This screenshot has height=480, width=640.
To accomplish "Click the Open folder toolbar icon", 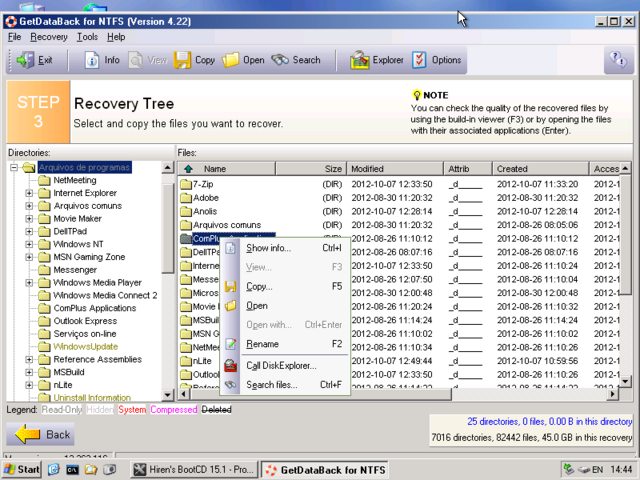I will tap(231, 60).
